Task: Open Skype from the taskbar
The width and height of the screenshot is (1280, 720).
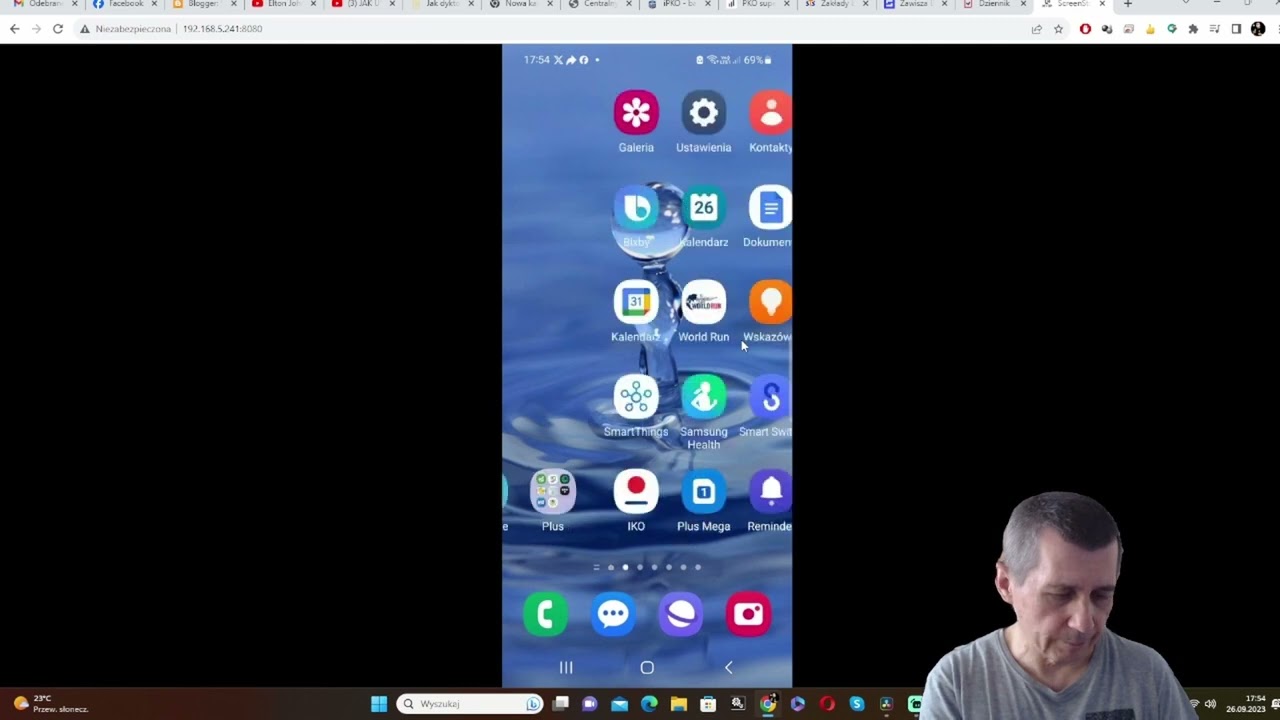Action: click(x=856, y=704)
